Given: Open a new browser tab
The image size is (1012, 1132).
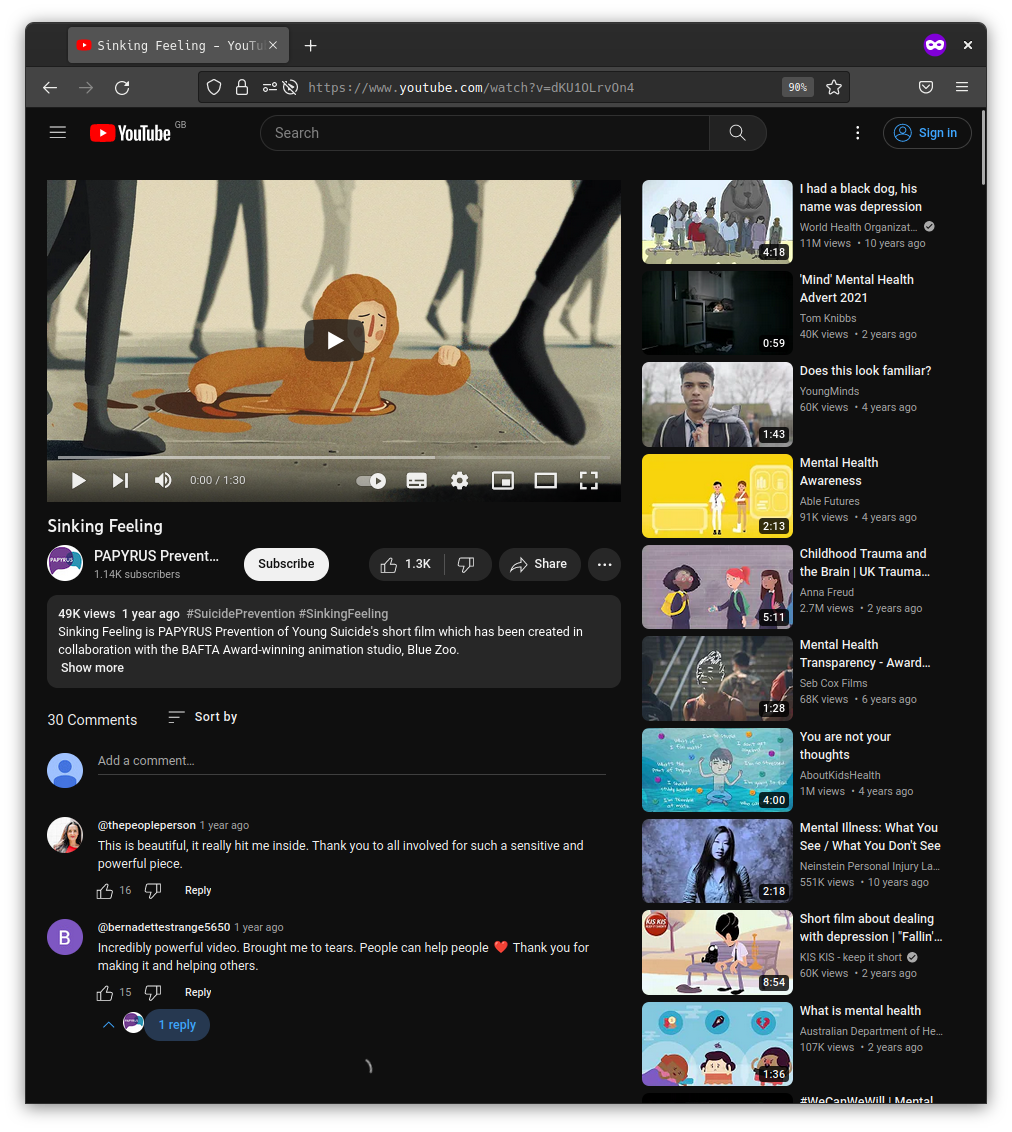Looking at the screenshot, I should pos(310,45).
